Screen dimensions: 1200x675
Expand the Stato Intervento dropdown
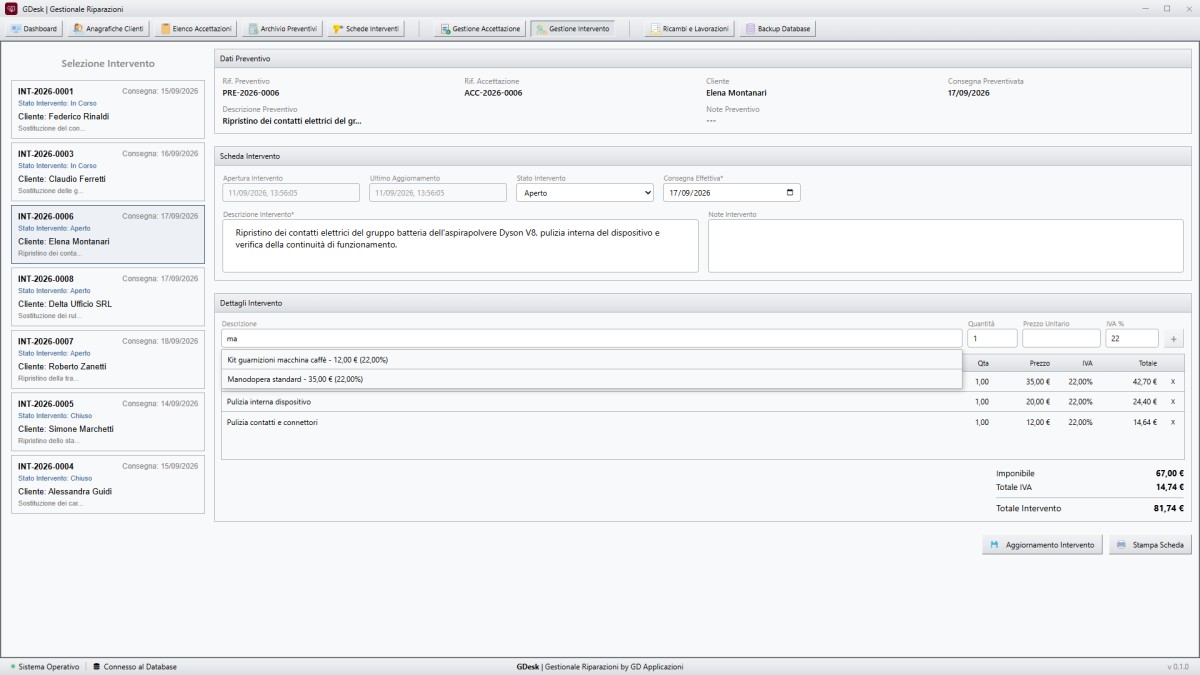pyautogui.click(x=584, y=193)
